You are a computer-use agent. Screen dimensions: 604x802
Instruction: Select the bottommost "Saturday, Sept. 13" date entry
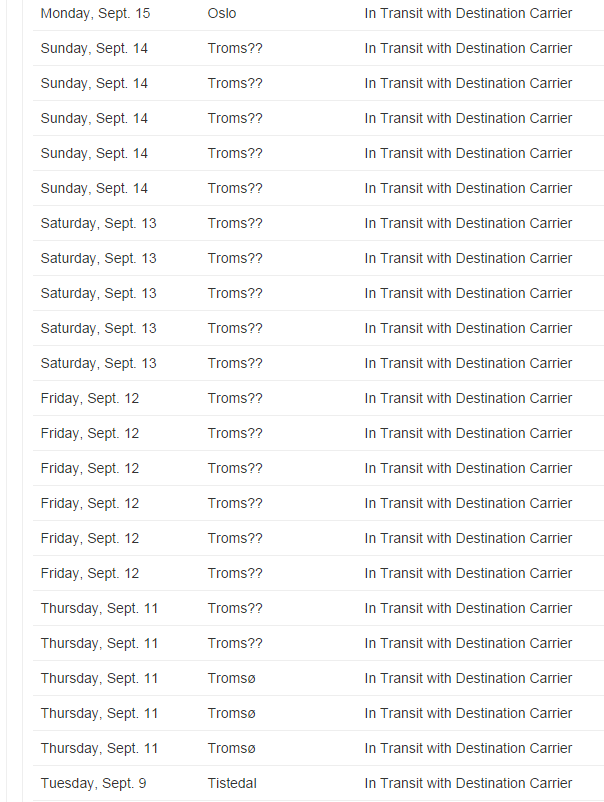[98, 363]
